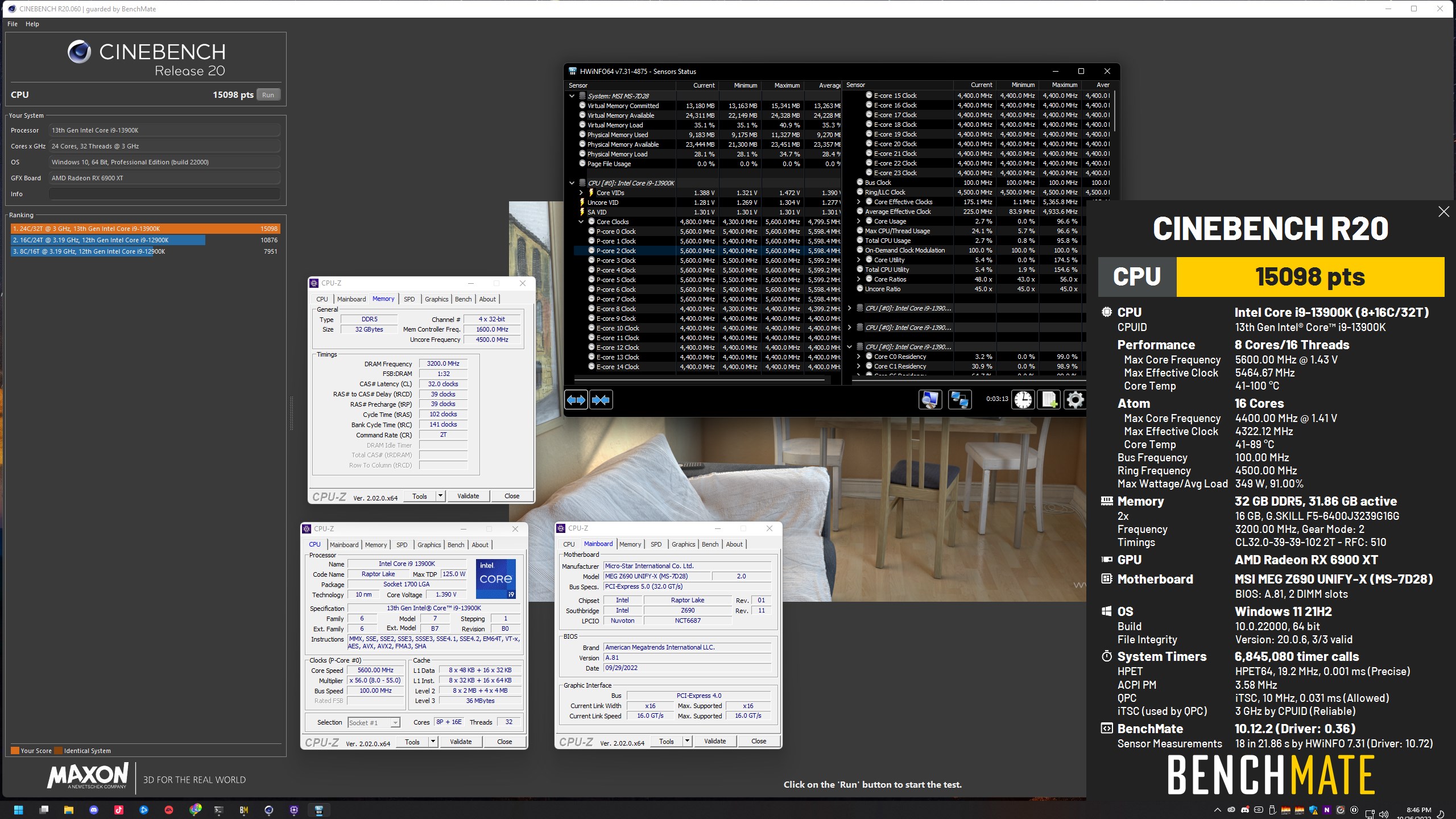Click HWiNFO shrink columns arrows button
1456x819 pixels.
point(601,400)
